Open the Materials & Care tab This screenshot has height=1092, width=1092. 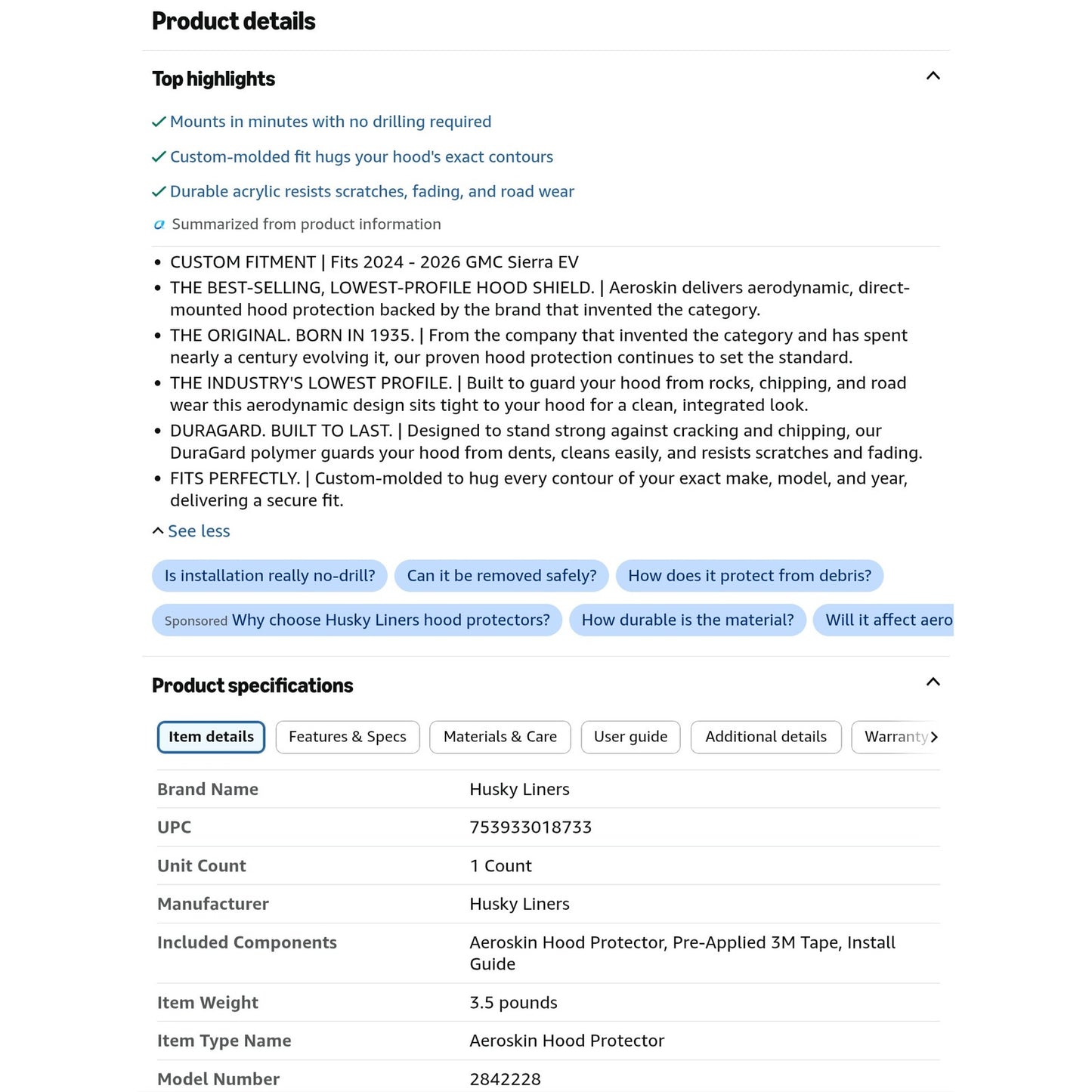click(500, 737)
